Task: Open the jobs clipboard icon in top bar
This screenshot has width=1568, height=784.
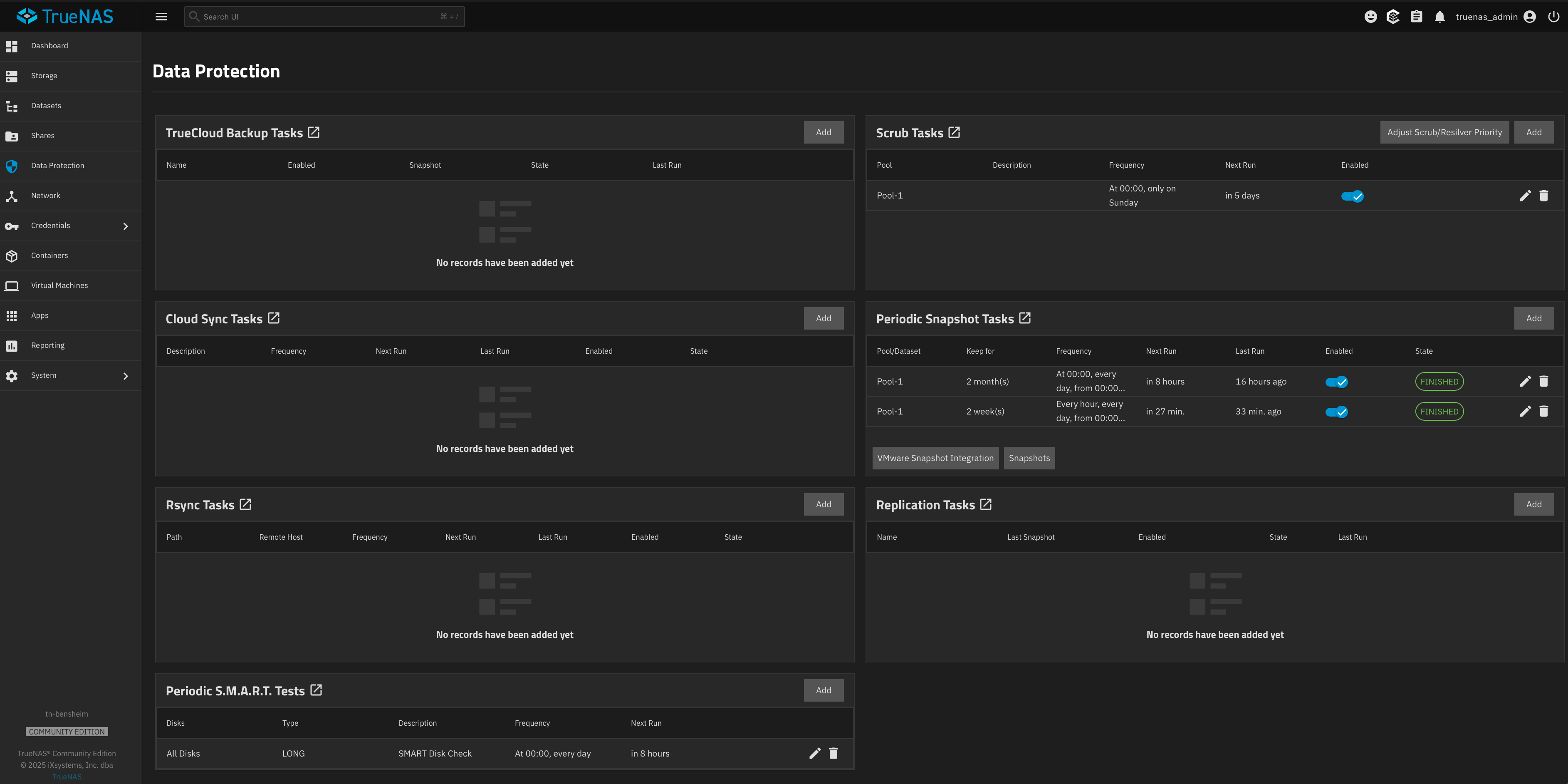Action: click(x=1417, y=17)
